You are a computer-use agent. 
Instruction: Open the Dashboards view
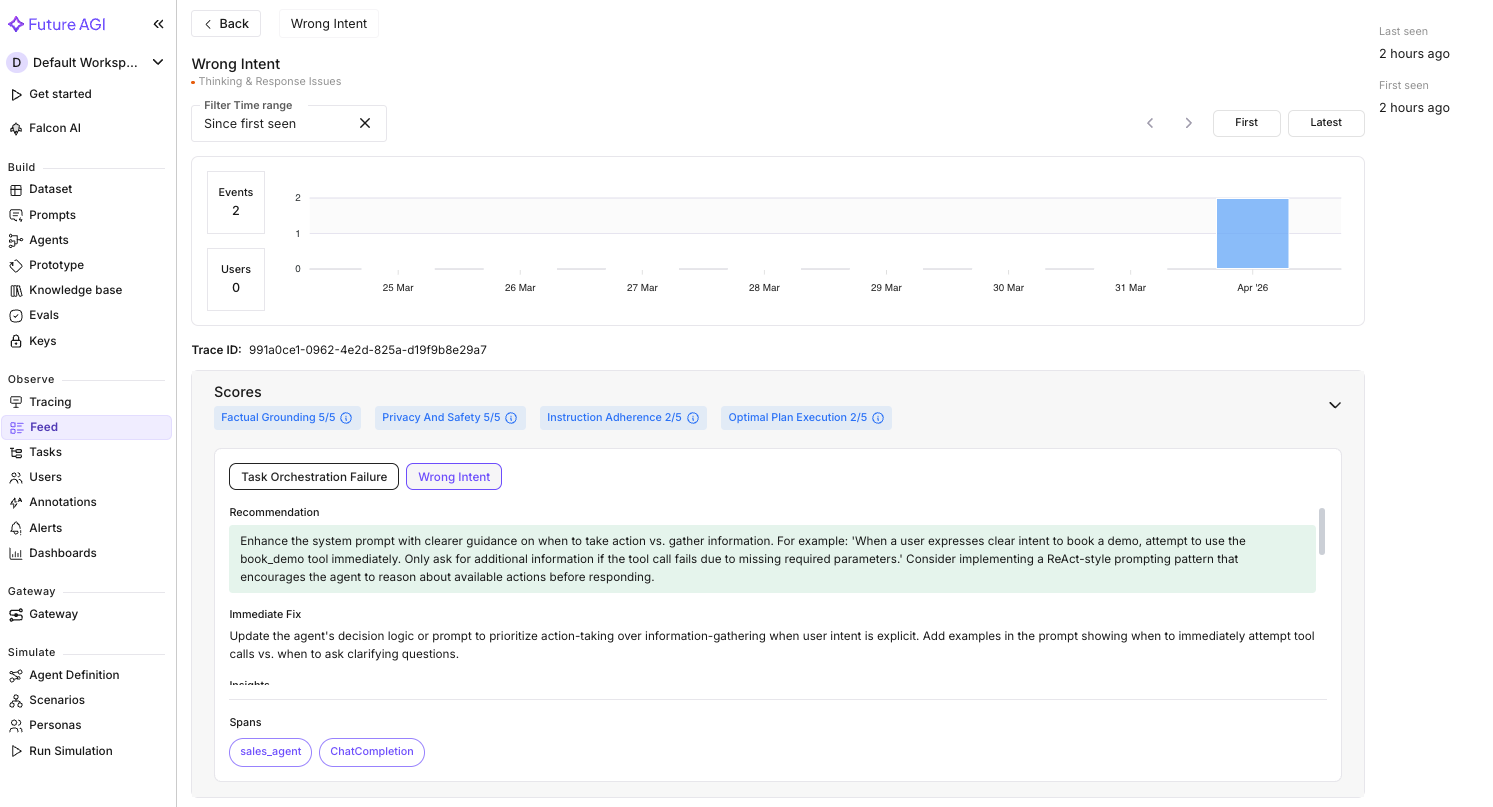tap(62, 552)
